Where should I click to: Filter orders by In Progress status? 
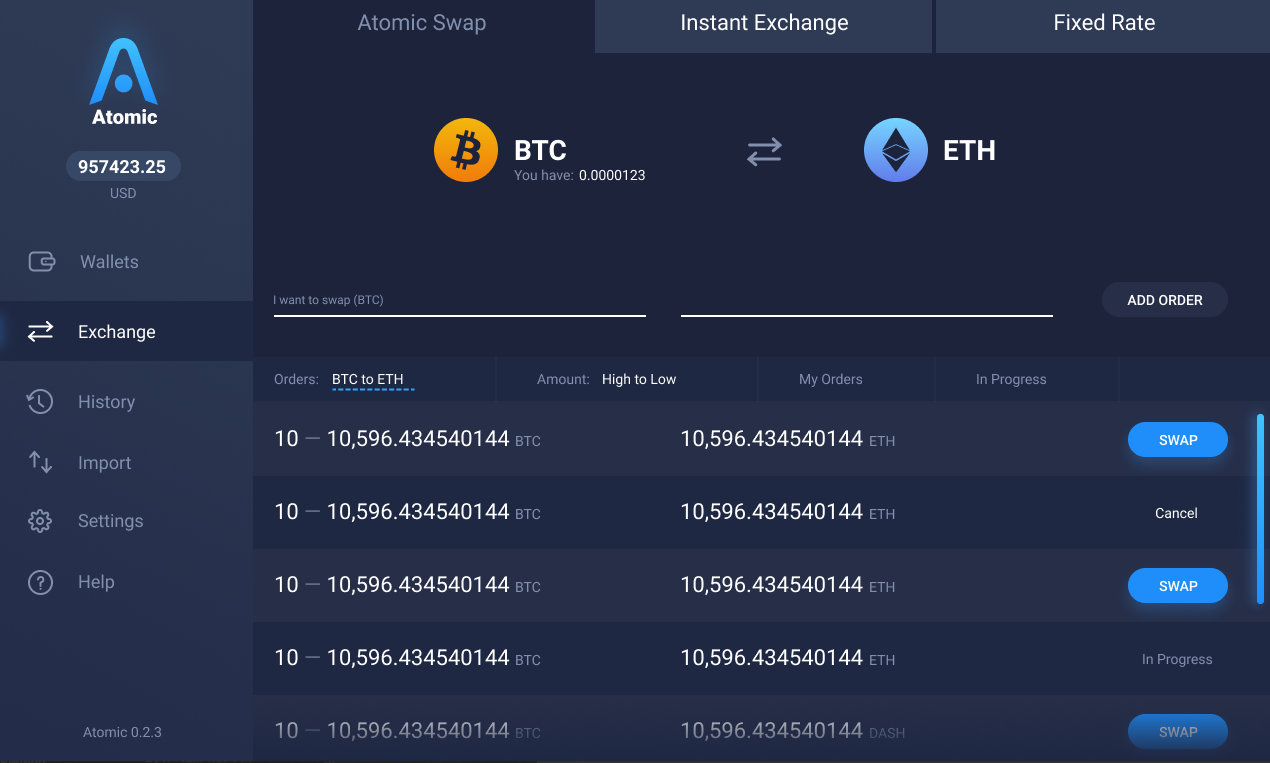pos(1011,379)
